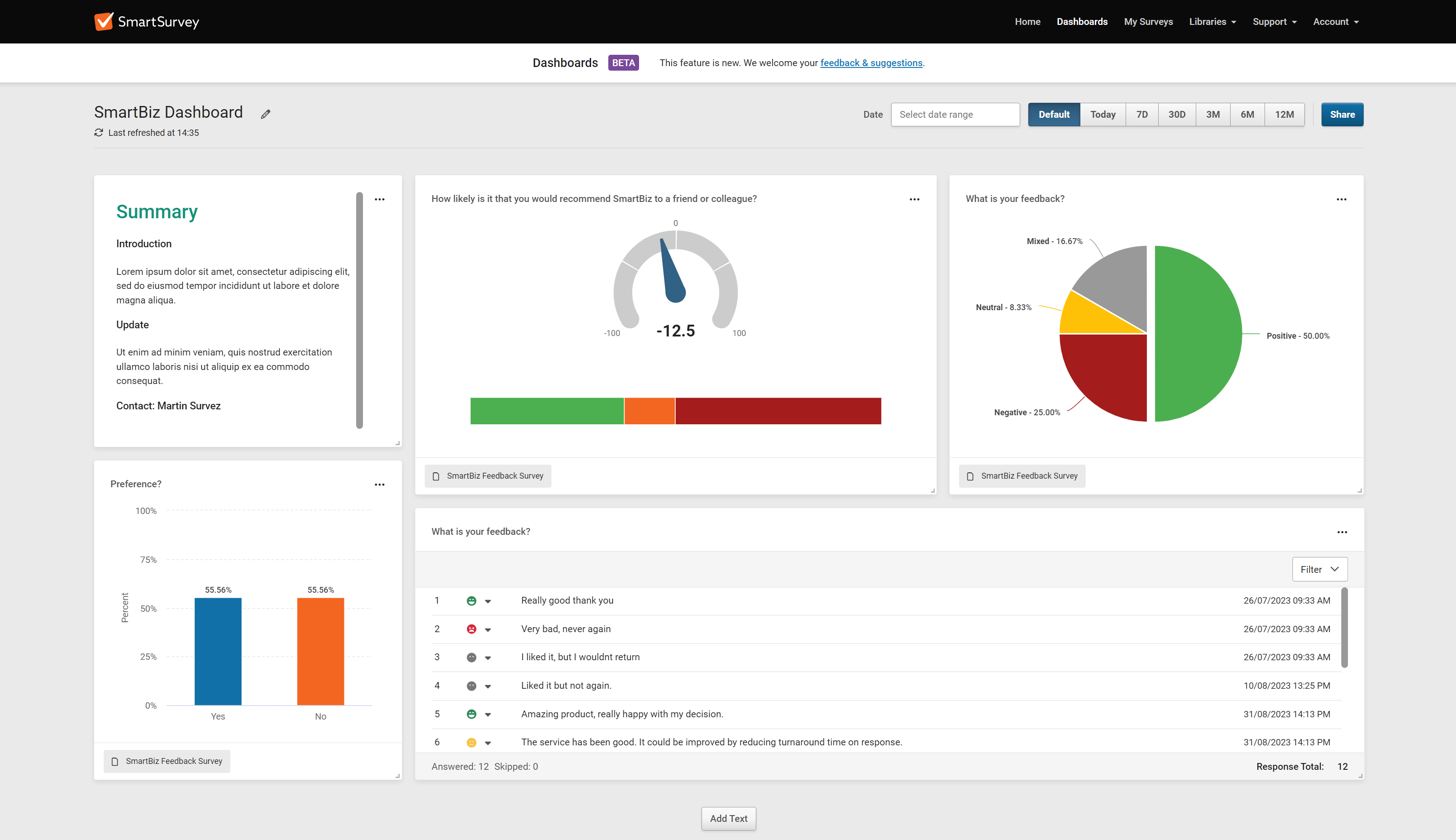
Task: Select the 7D date range button
Action: [x=1143, y=114]
